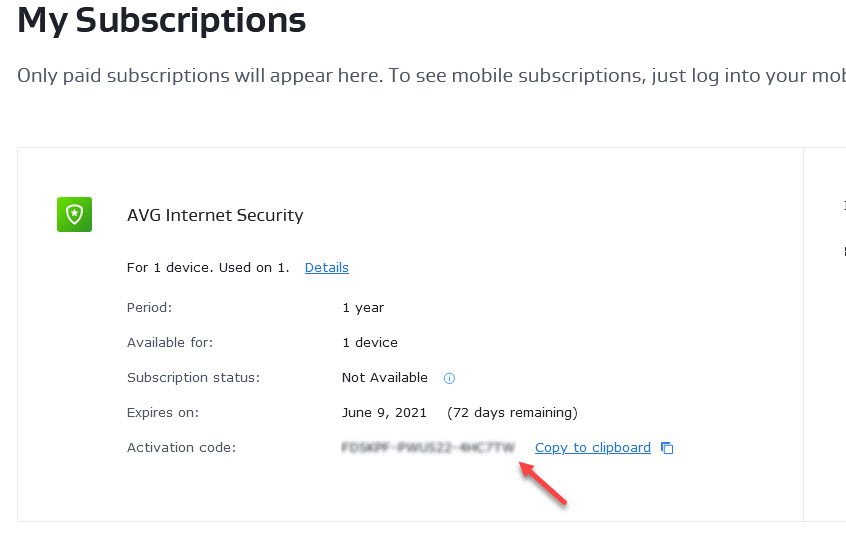Click the For 1 device usage text
Screen dimensions: 846x542
point(208,267)
